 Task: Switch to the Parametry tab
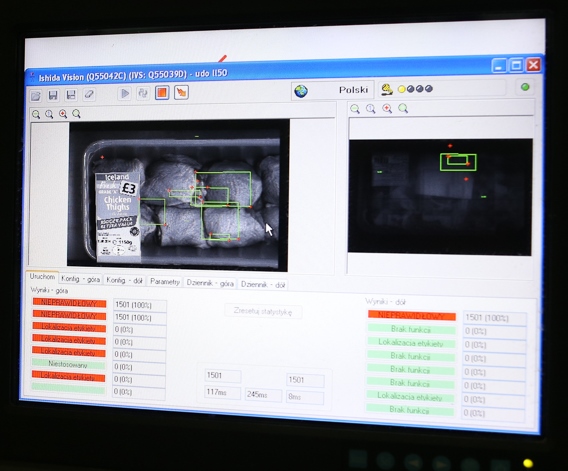click(x=165, y=282)
